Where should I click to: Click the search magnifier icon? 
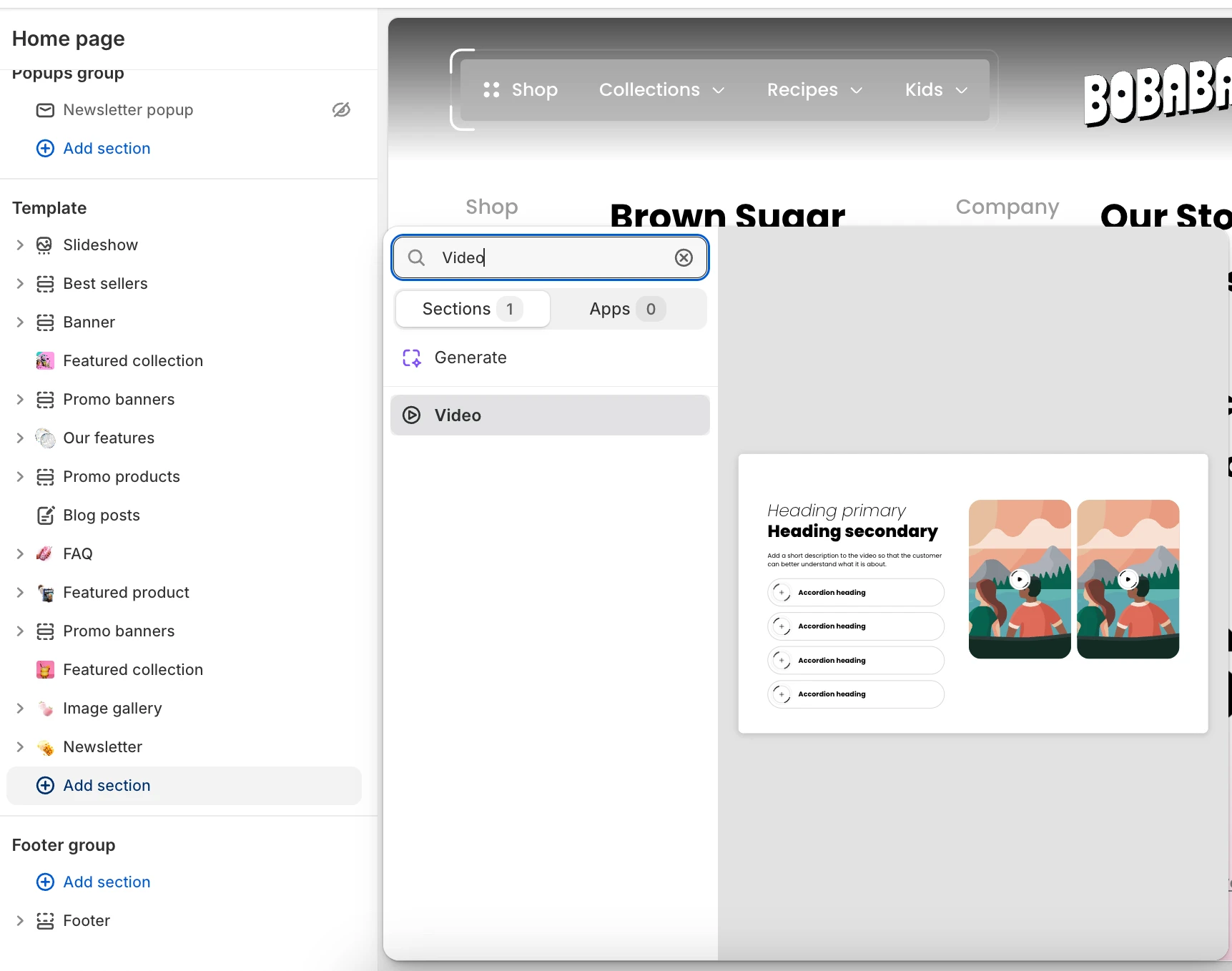[x=416, y=257]
